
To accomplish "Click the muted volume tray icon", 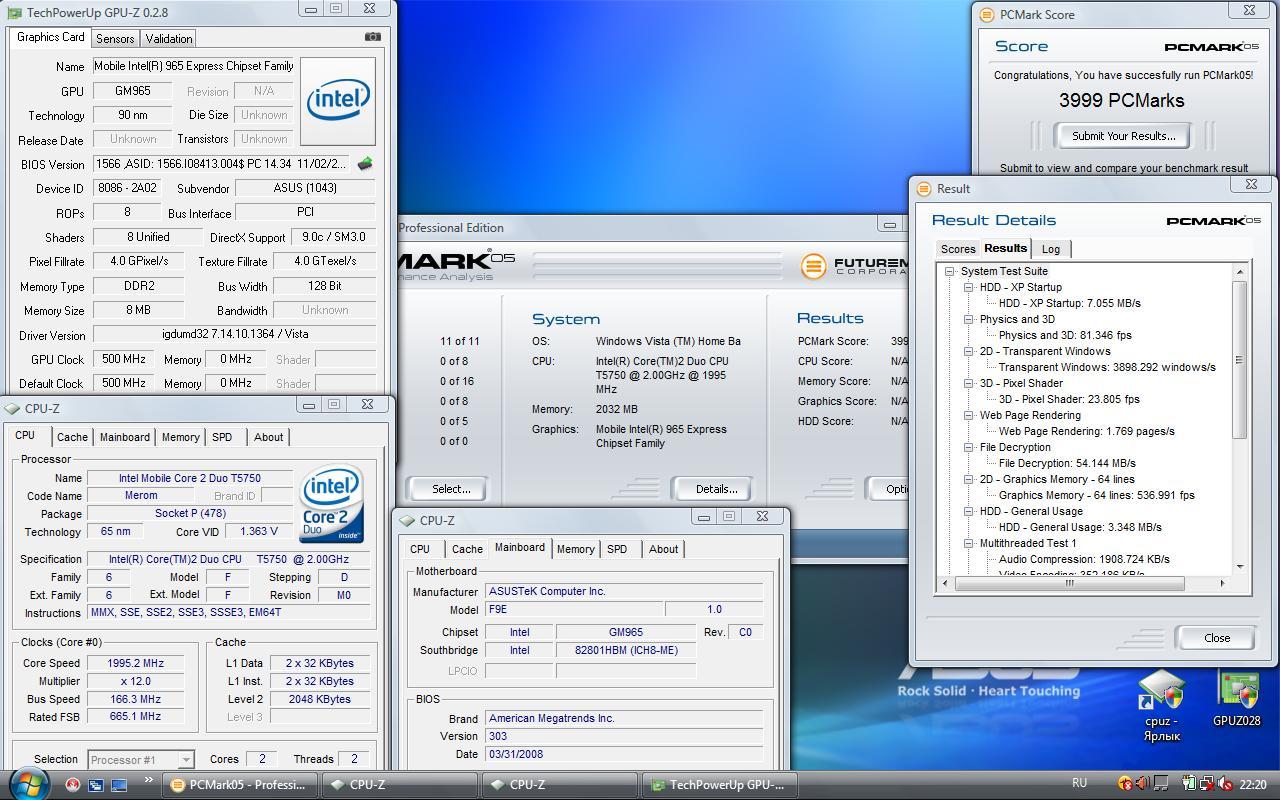I will pos(1224,784).
